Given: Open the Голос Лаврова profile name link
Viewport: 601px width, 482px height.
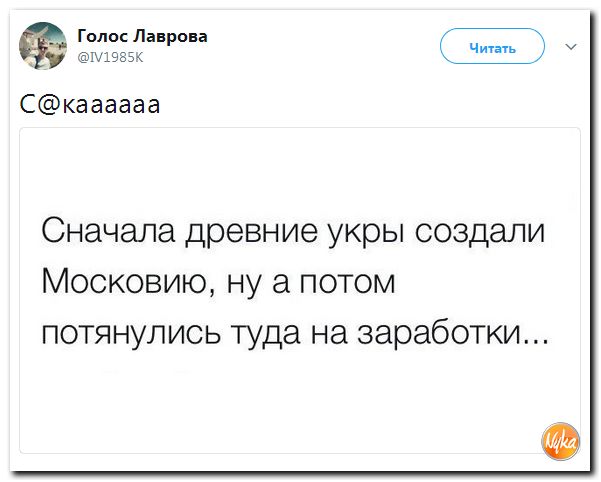Looking at the screenshot, I should (142, 35).
